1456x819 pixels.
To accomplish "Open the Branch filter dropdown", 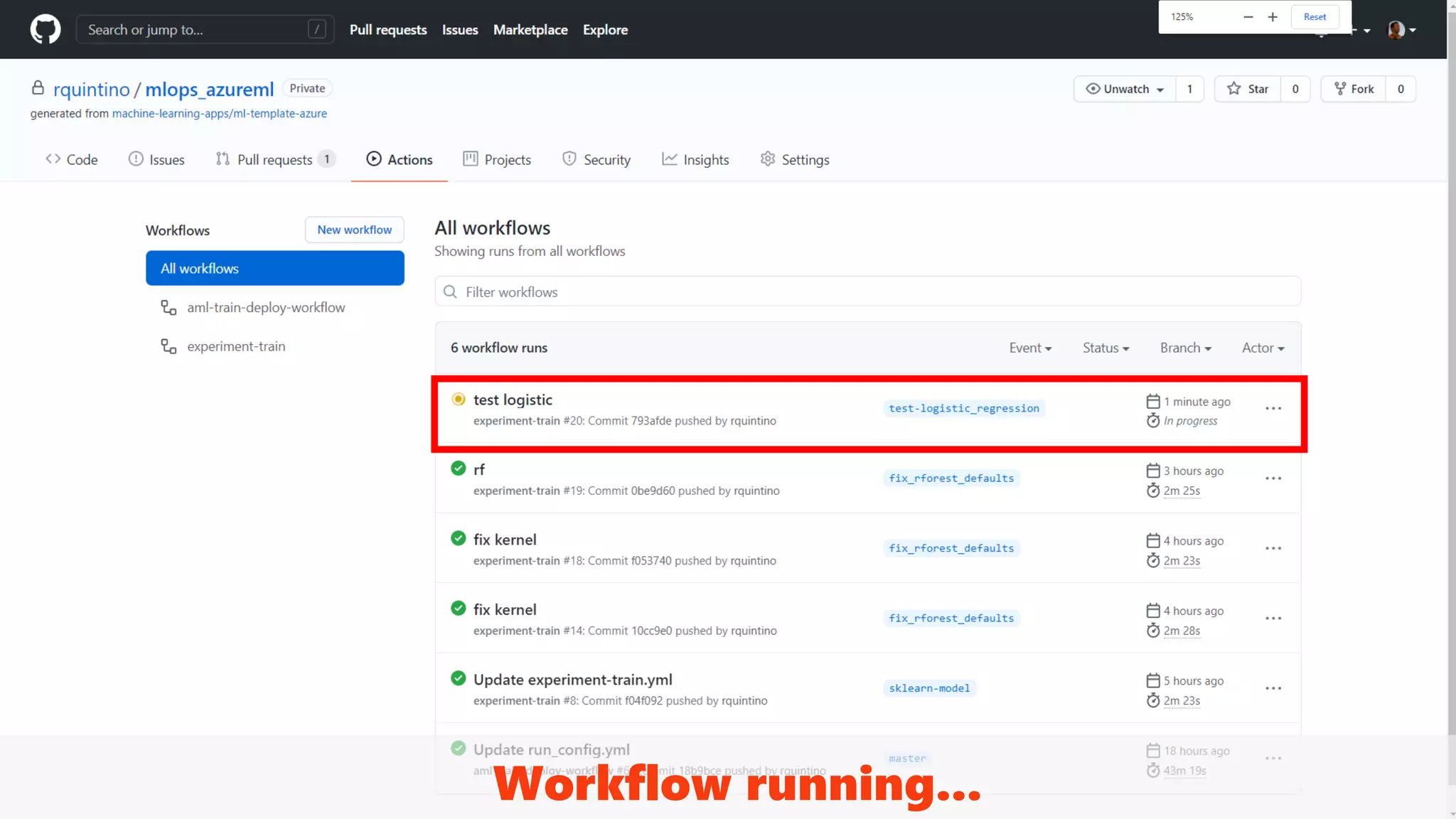I will [1185, 348].
